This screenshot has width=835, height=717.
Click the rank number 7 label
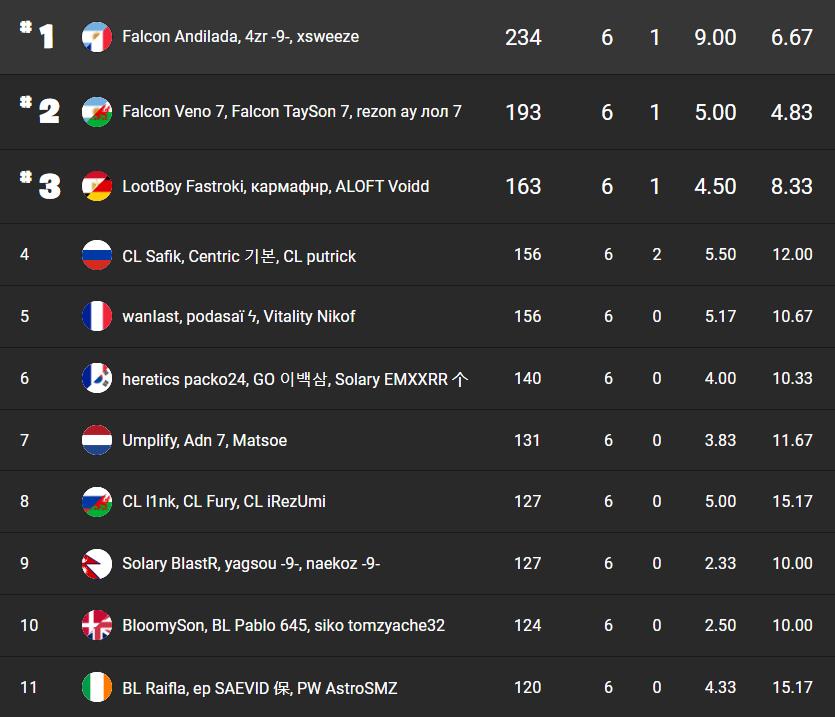pyautogui.click(x=24, y=440)
